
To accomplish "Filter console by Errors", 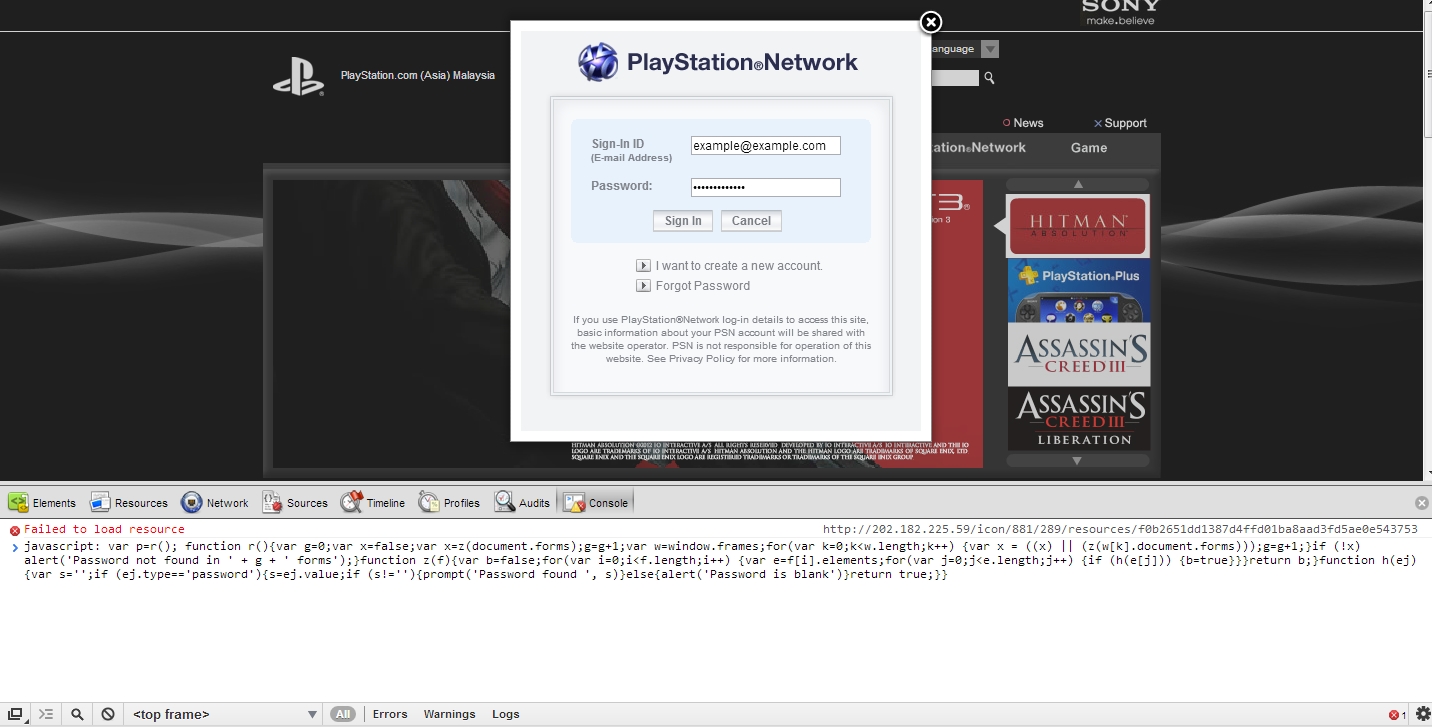I will [x=390, y=714].
